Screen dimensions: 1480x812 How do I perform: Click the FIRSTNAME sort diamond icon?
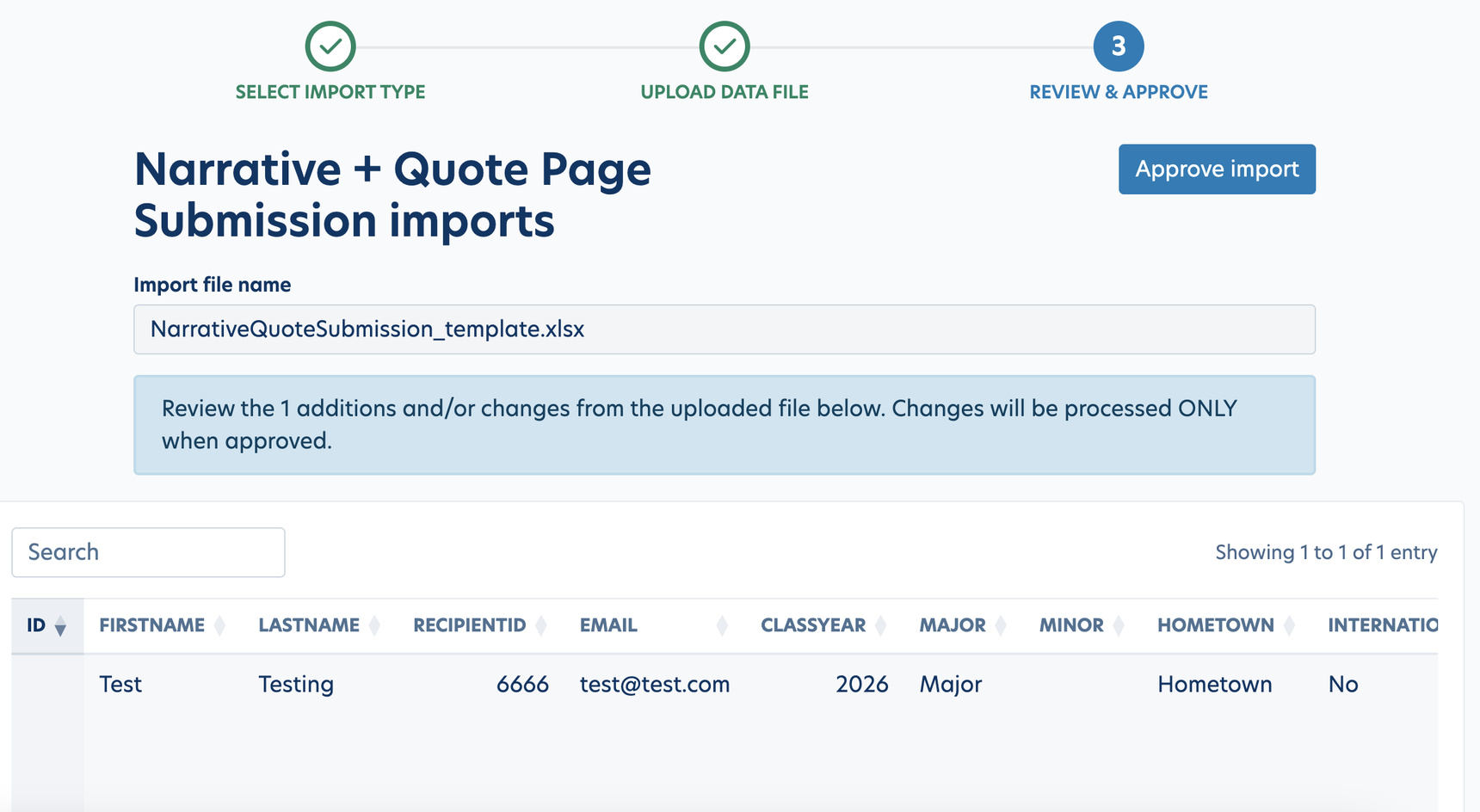pos(219,626)
